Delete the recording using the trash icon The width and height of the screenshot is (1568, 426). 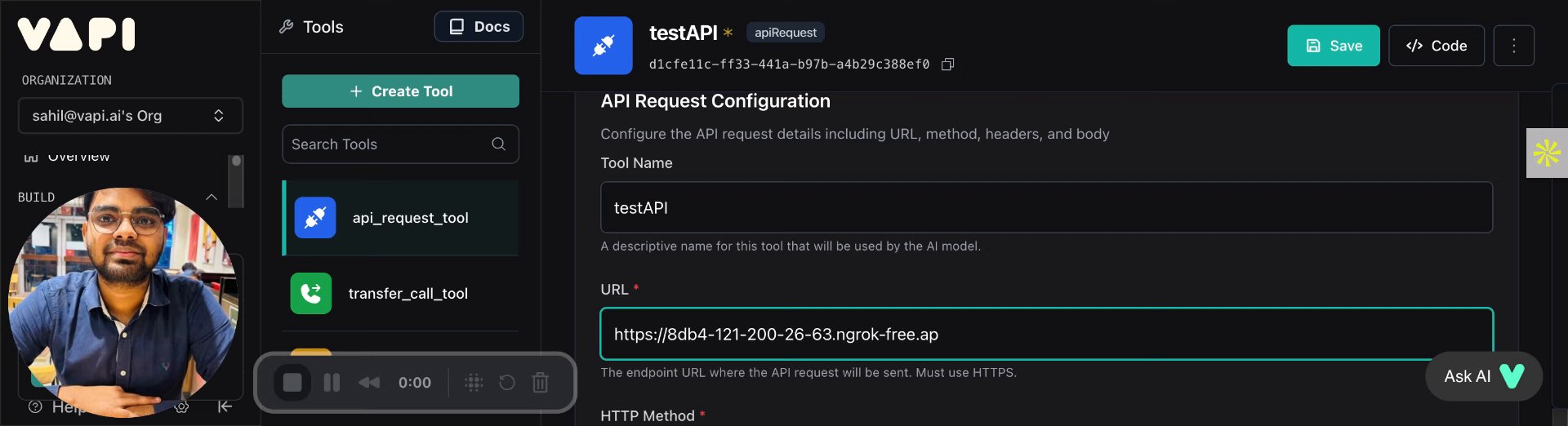point(540,383)
